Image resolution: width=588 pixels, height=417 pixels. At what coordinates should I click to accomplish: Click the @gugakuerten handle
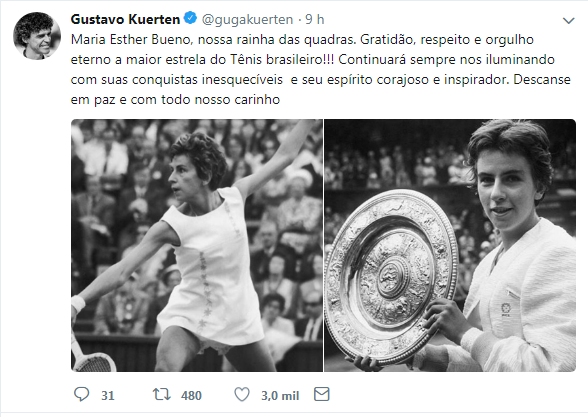point(247,20)
